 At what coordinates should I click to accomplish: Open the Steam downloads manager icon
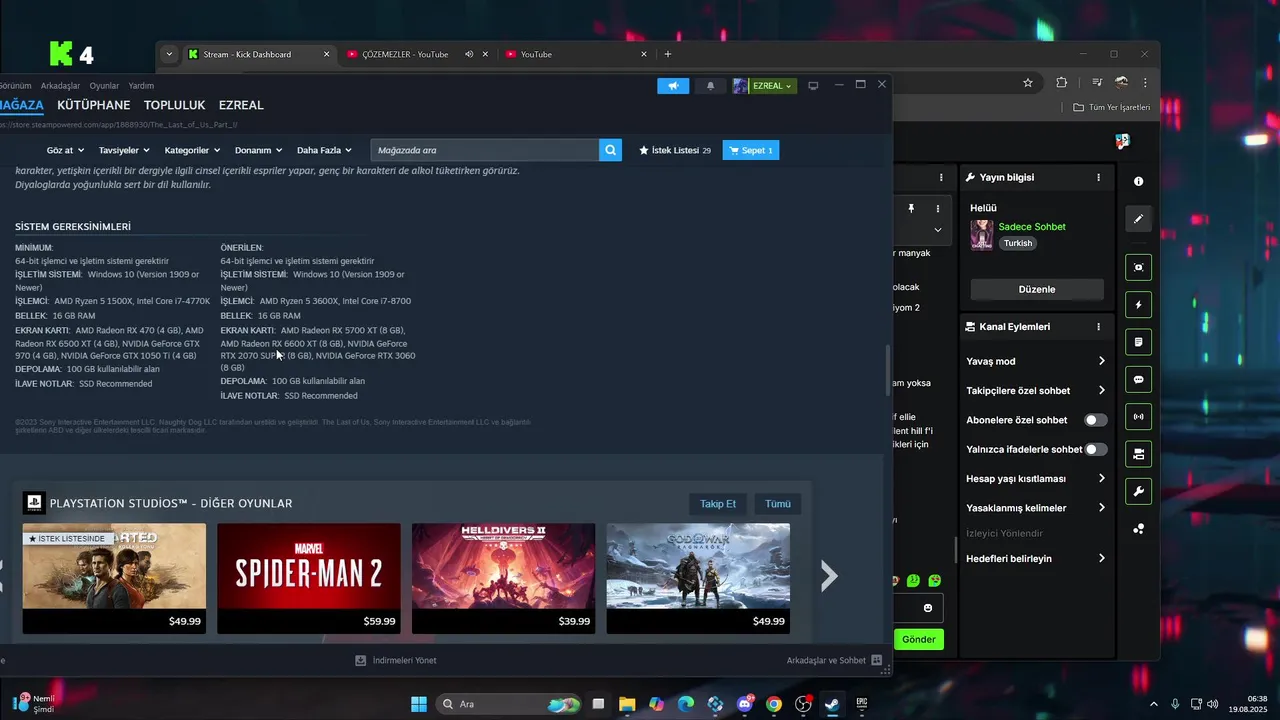pos(361,660)
